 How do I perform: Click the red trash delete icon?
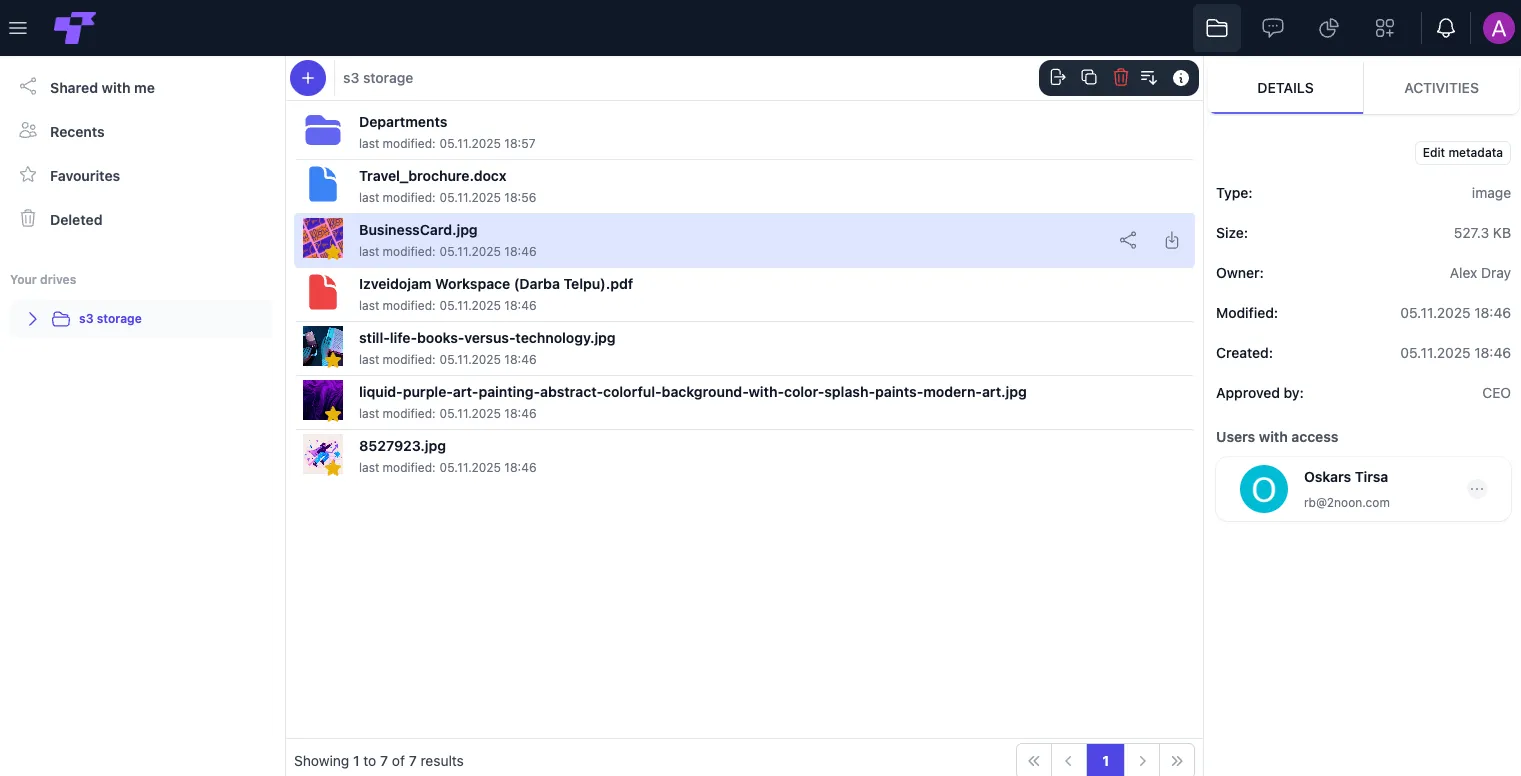click(x=1120, y=78)
